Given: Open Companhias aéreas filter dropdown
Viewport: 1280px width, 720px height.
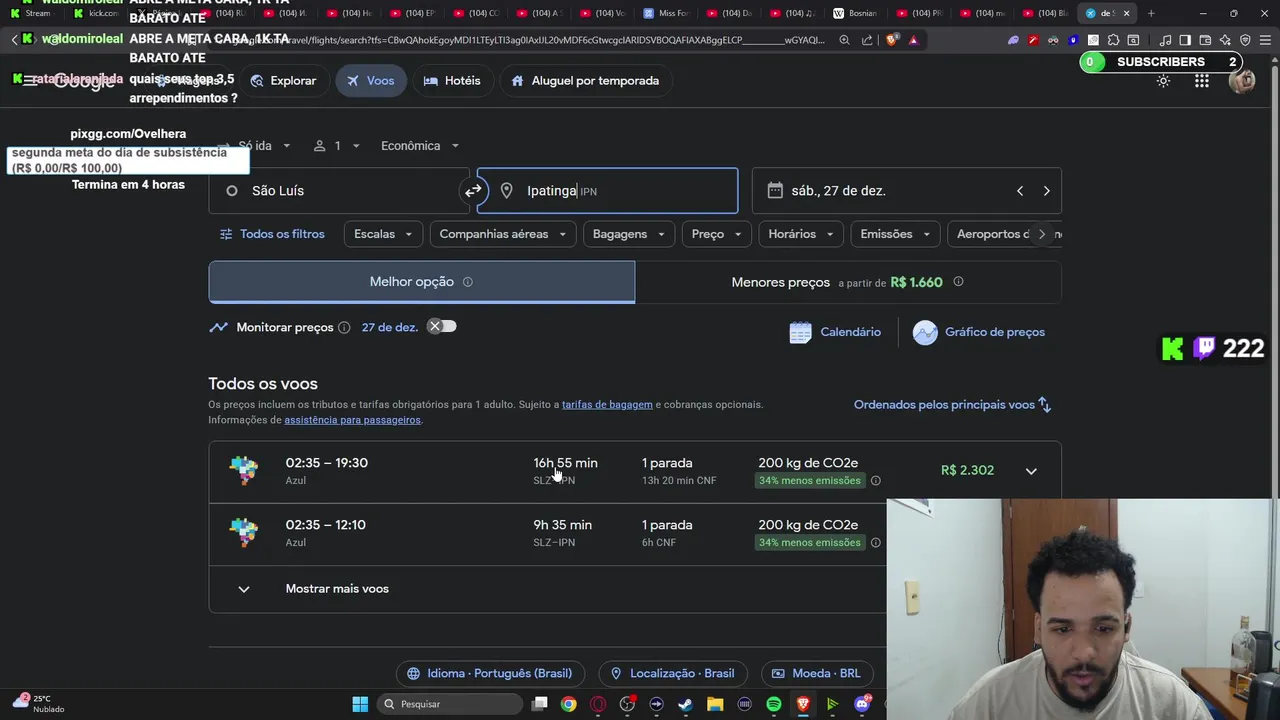Looking at the screenshot, I should tap(503, 234).
